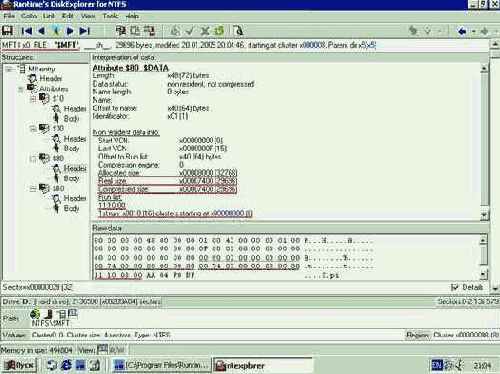The width and height of the screenshot is (500, 374).
Task: Jump to the last sector arrow
Action: pyautogui.click(x=85, y=31)
